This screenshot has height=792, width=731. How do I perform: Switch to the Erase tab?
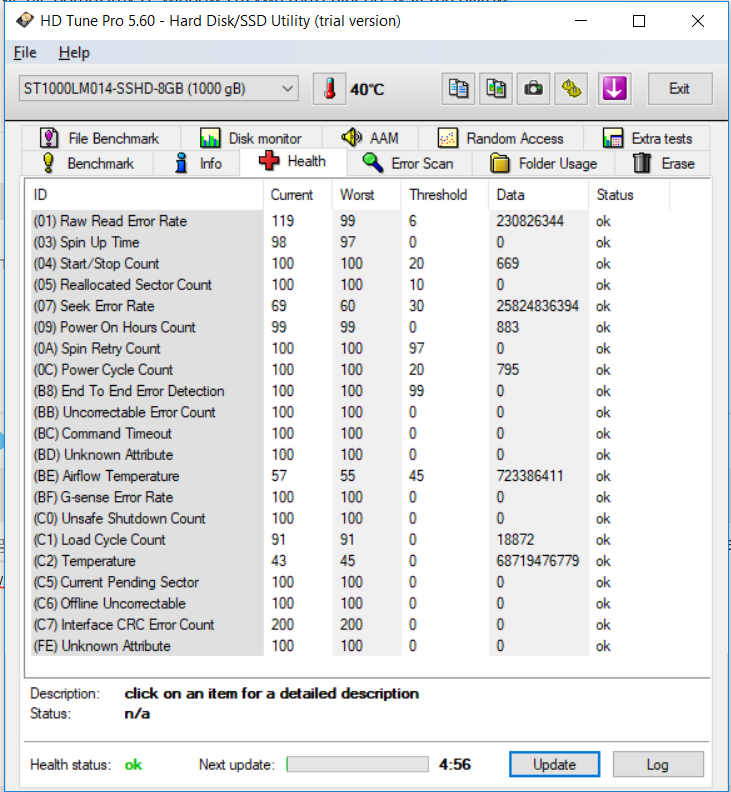point(663,163)
